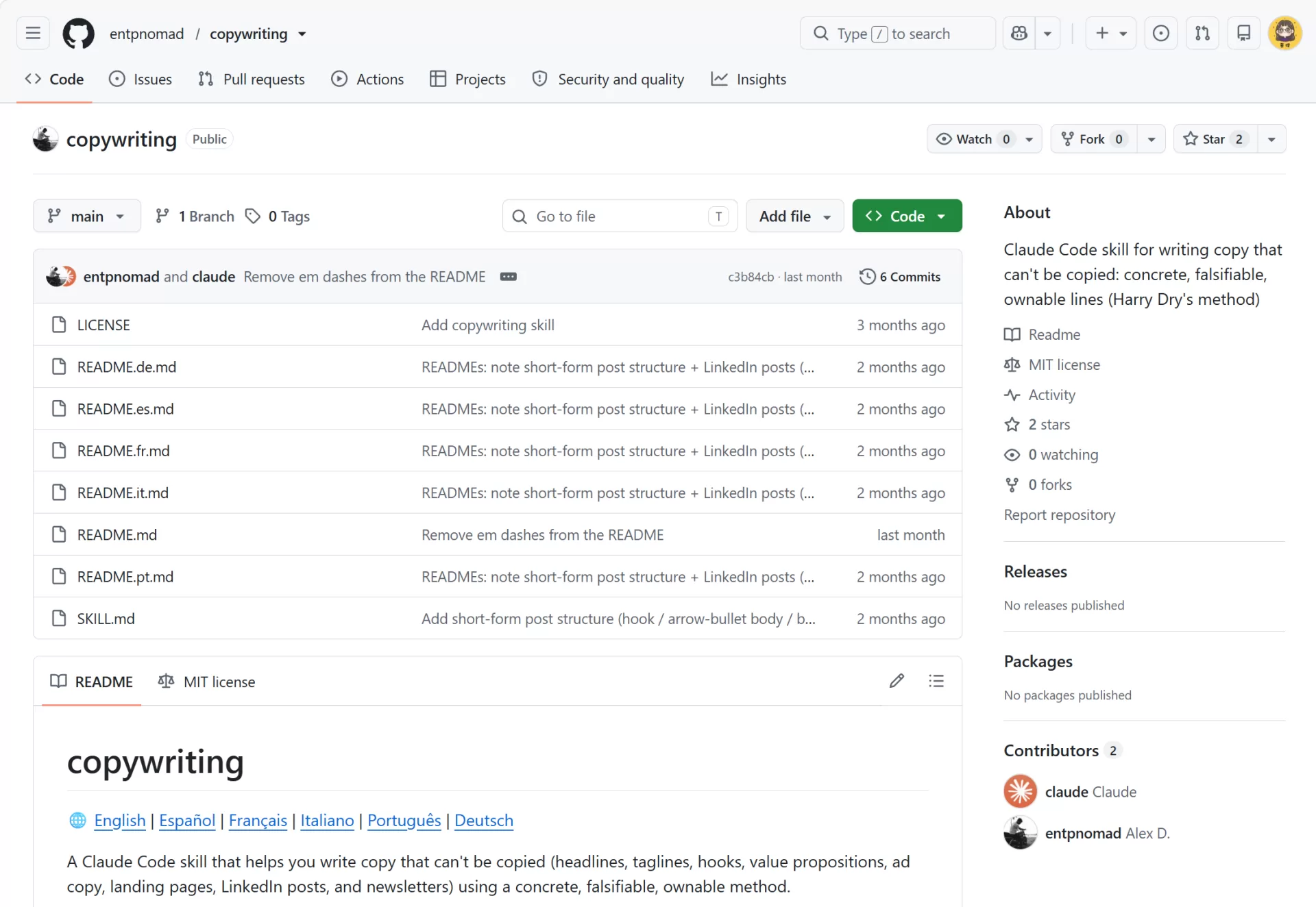
Task: Open the Add file dropdown
Action: click(x=794, y=216)
